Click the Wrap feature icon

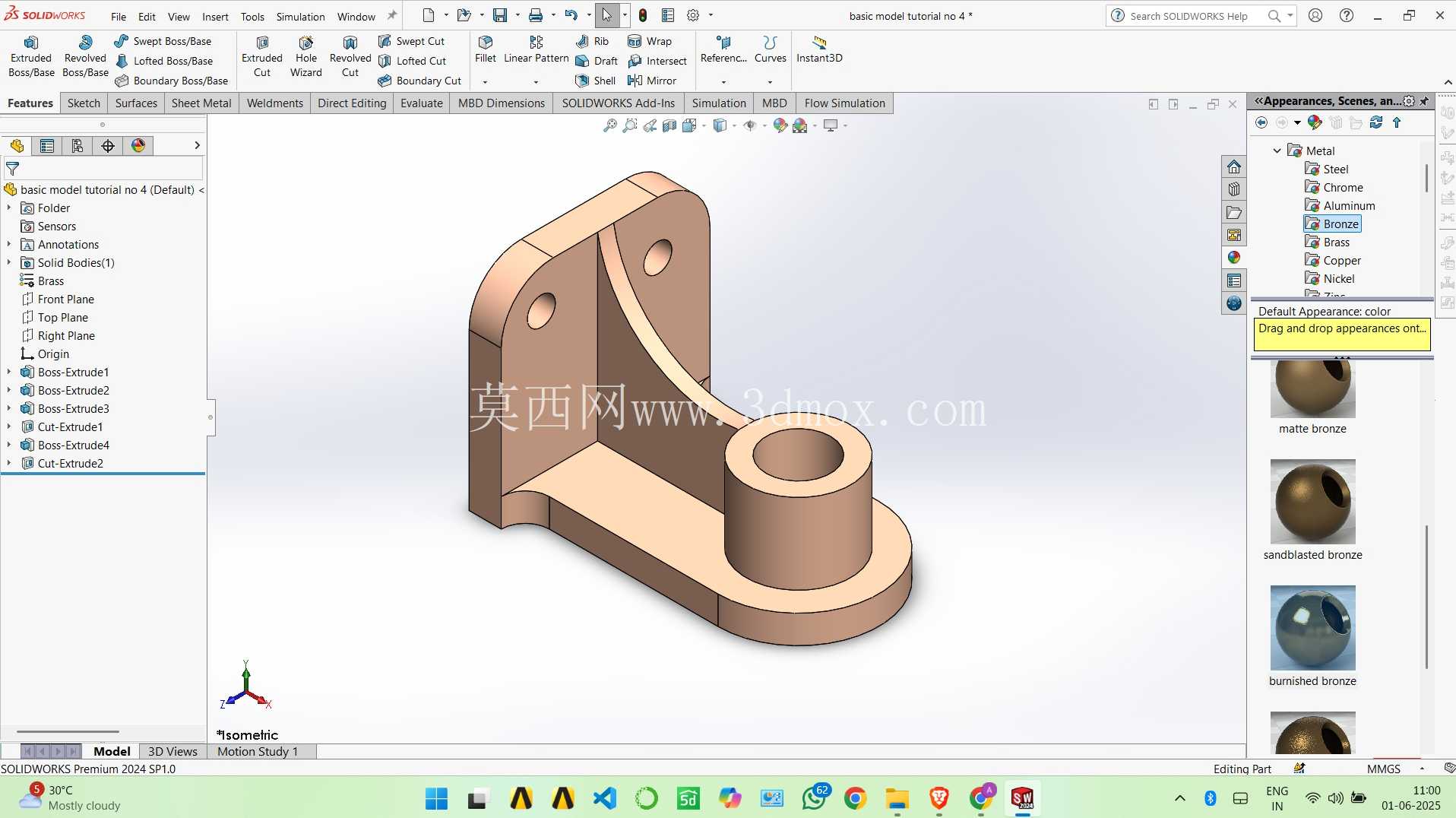coord(635,41)
